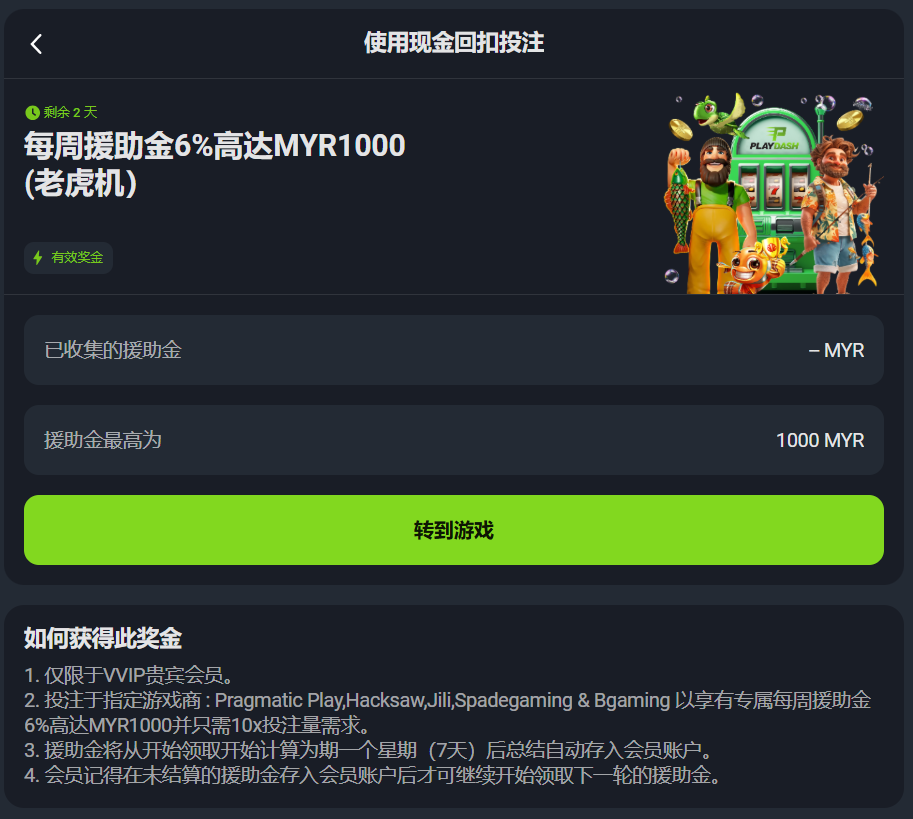Image resolution: width=913 pixels, height=819 pixels.
Task: Click the 1000 MYR maximum value
Action: [x=819, y=440]
